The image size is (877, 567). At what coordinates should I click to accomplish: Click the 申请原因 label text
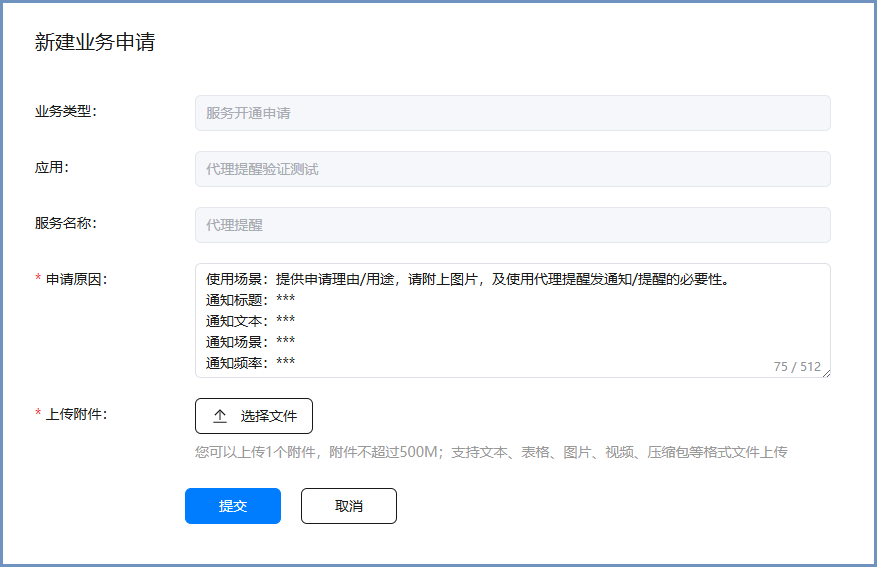tap(76, 279)
